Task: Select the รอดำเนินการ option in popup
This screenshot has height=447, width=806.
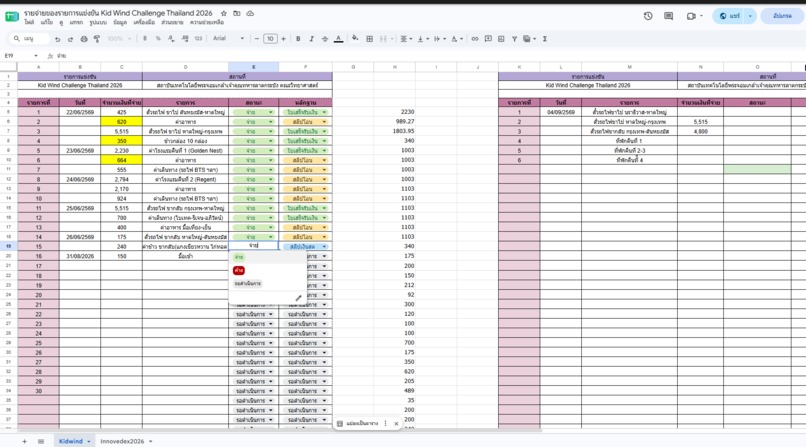Action: pyautogui.click(x=247, y=284)
